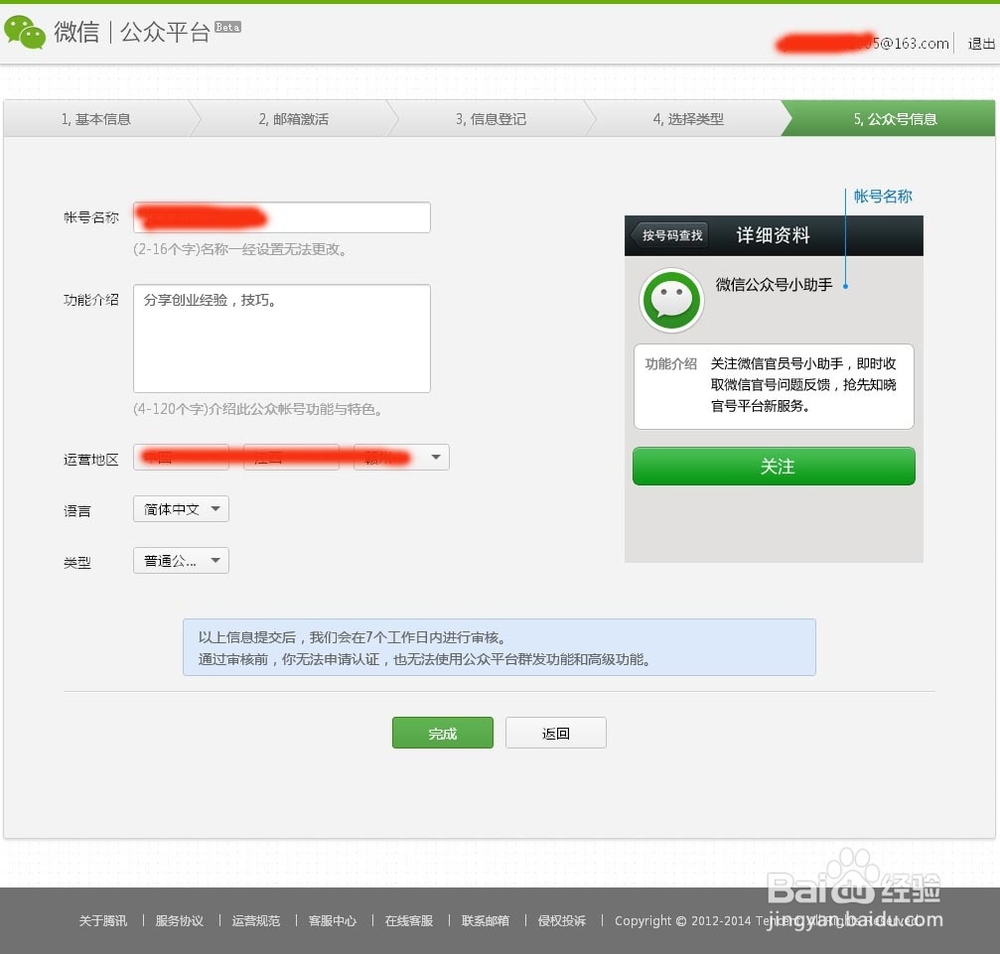The image size is (1000, 954).
Task: Open the 运营规范 footer link
Action: click(x=256, y=920)
